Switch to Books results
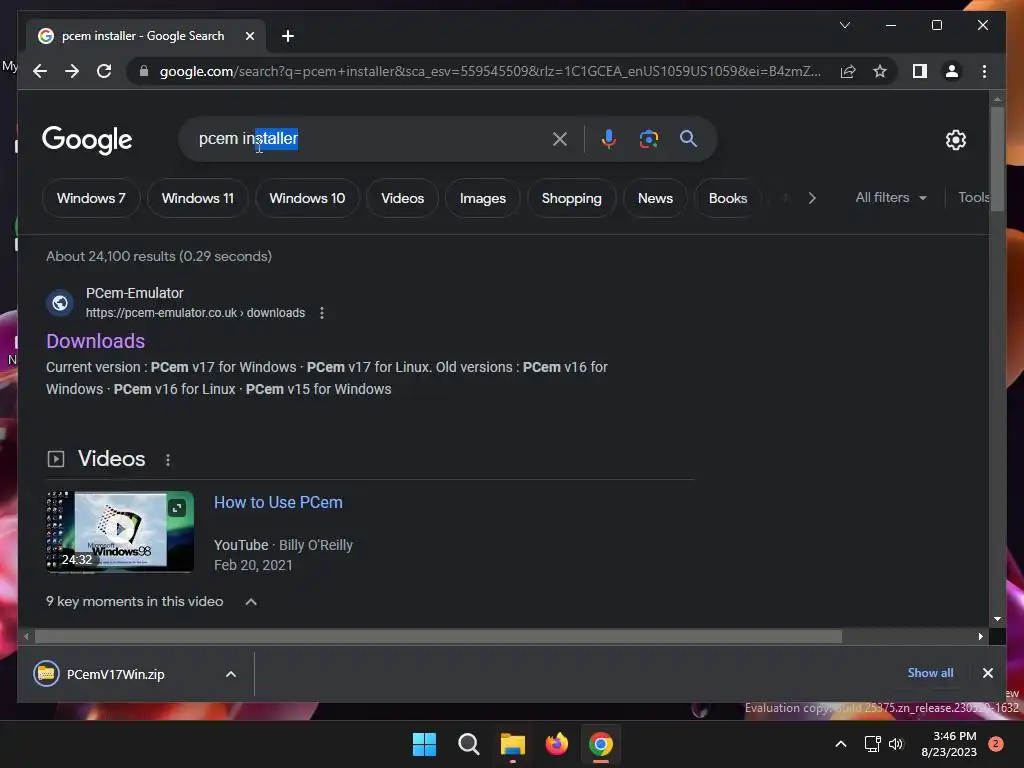 click(x=728, y=198)
